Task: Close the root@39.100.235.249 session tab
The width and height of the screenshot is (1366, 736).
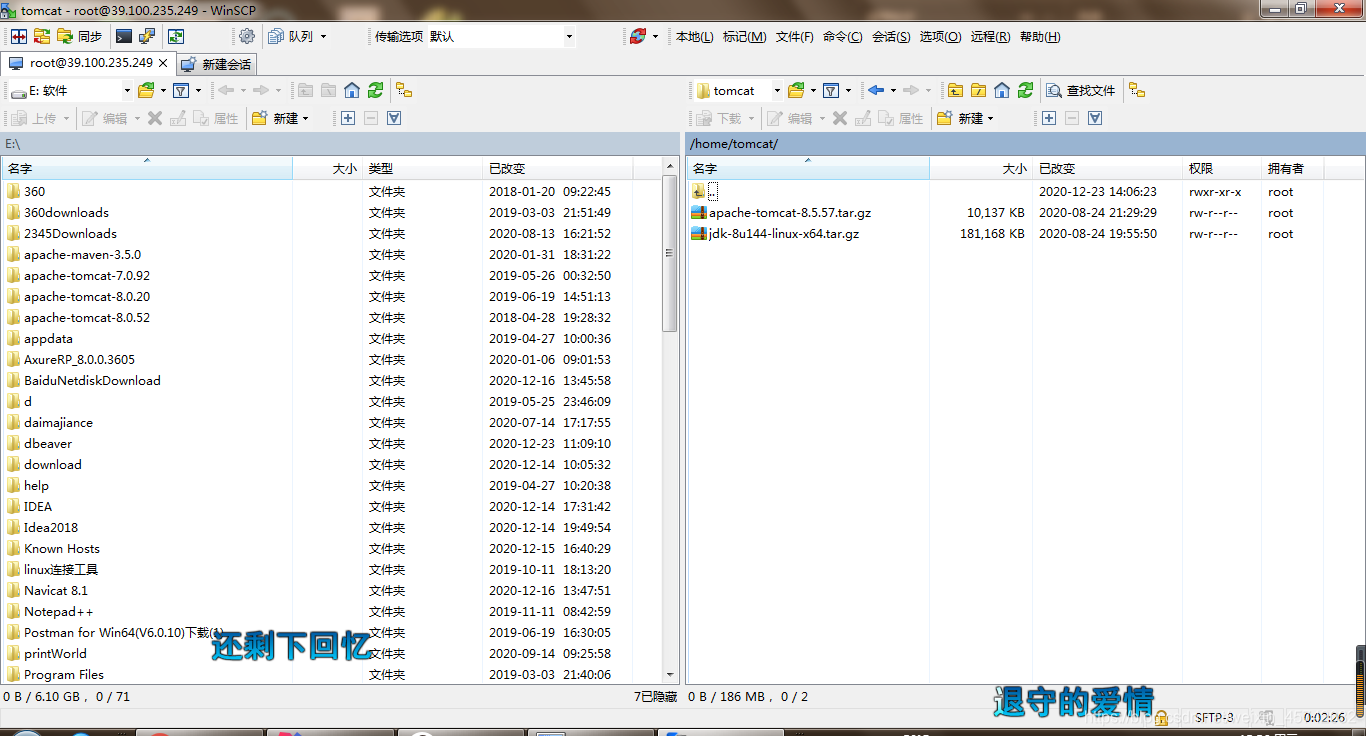Action: point(163,63)
